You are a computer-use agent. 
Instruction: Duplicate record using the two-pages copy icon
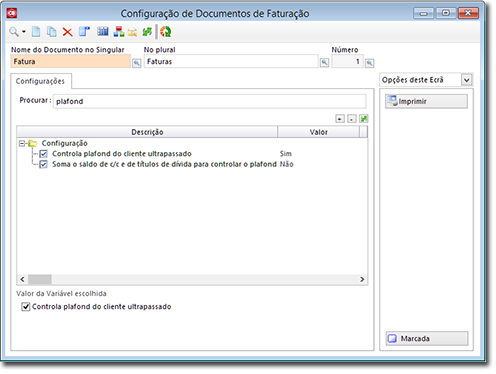[51, 32]
